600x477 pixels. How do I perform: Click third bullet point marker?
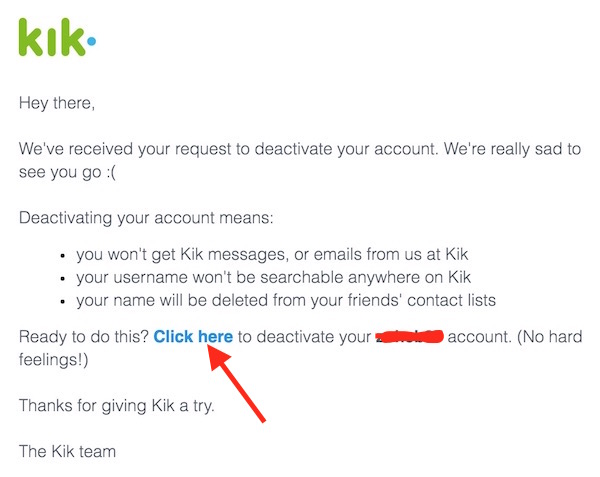[63, 302]
